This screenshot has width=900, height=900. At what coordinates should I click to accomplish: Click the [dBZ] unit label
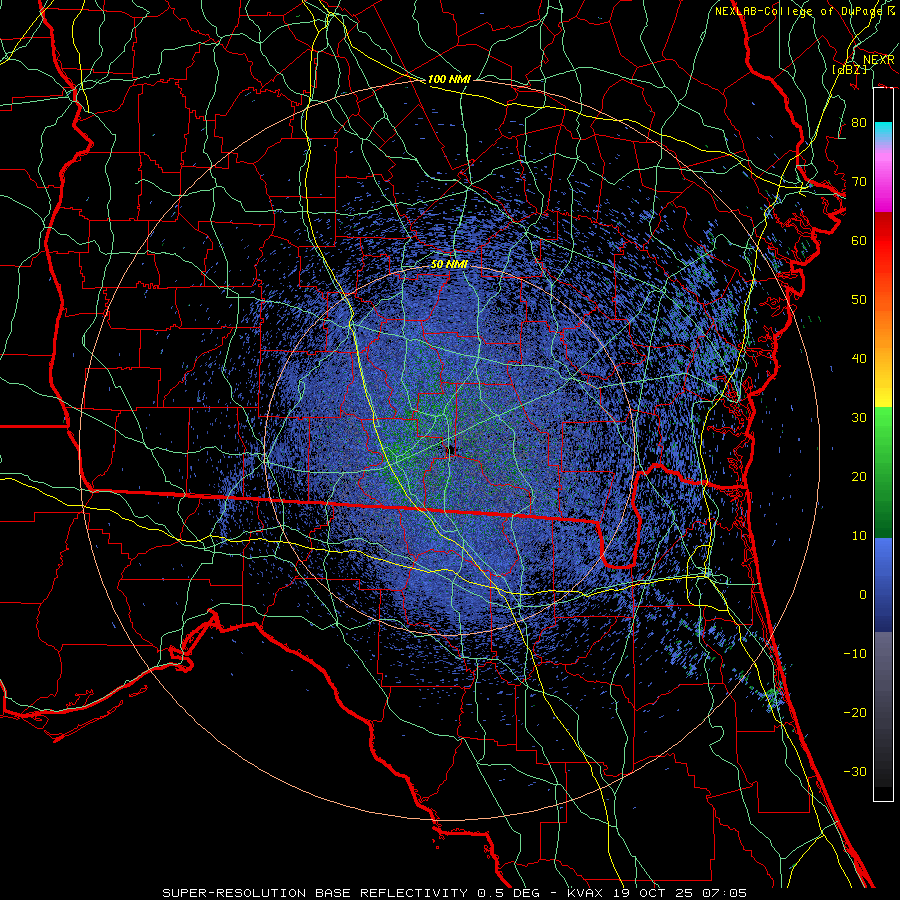pyautogui.click(x=849, y=69)
